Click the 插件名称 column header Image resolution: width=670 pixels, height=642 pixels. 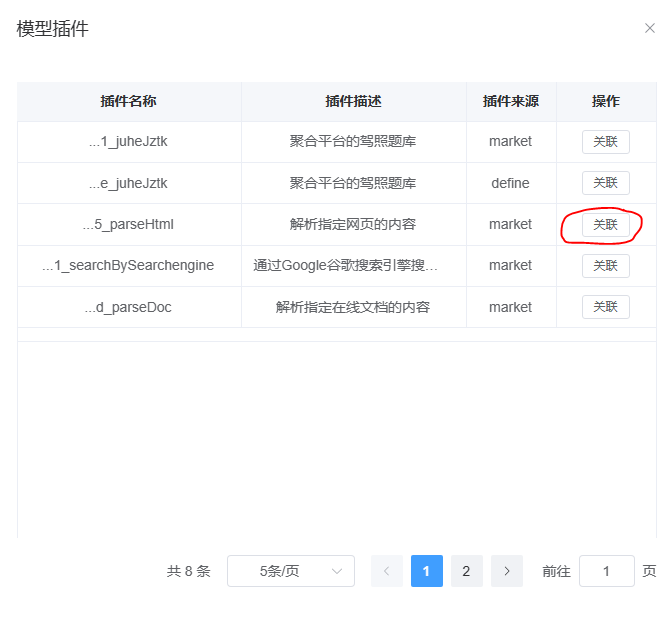pyautogui.click(x=129, y=101)
